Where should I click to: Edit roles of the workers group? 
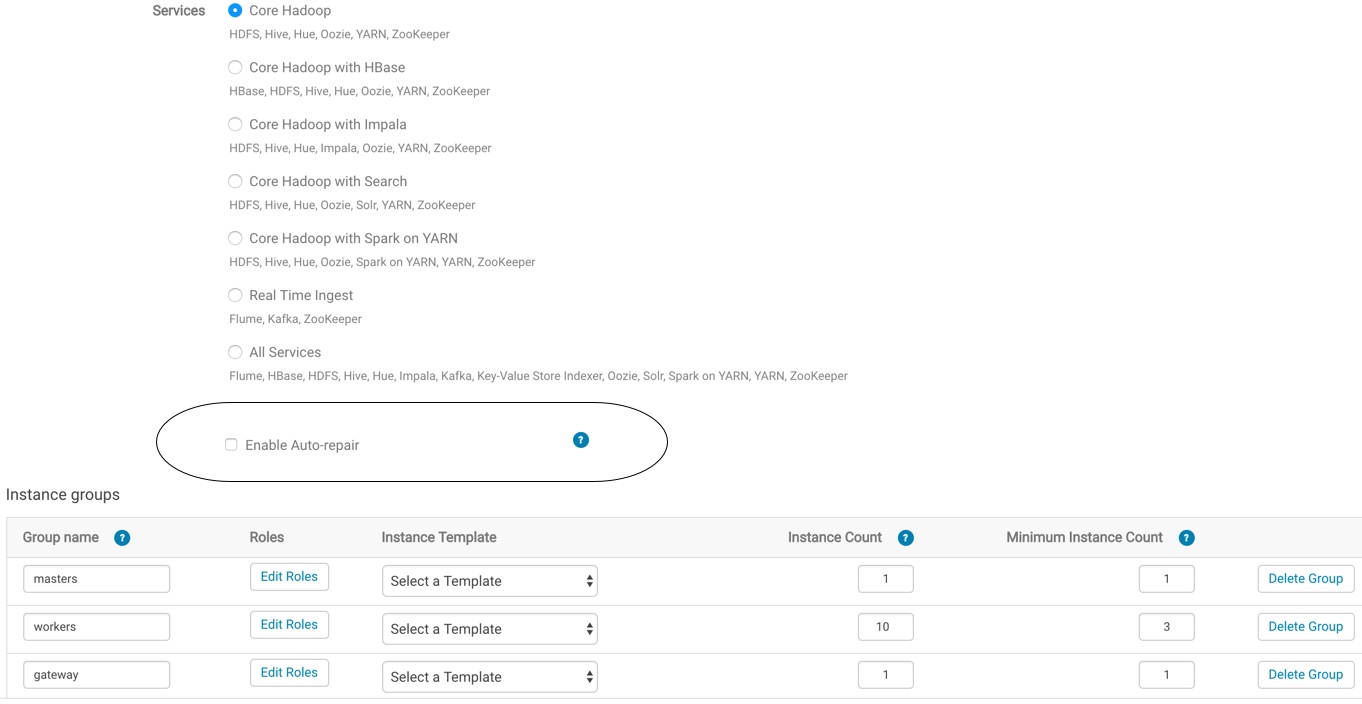click(x=289, y=625)
